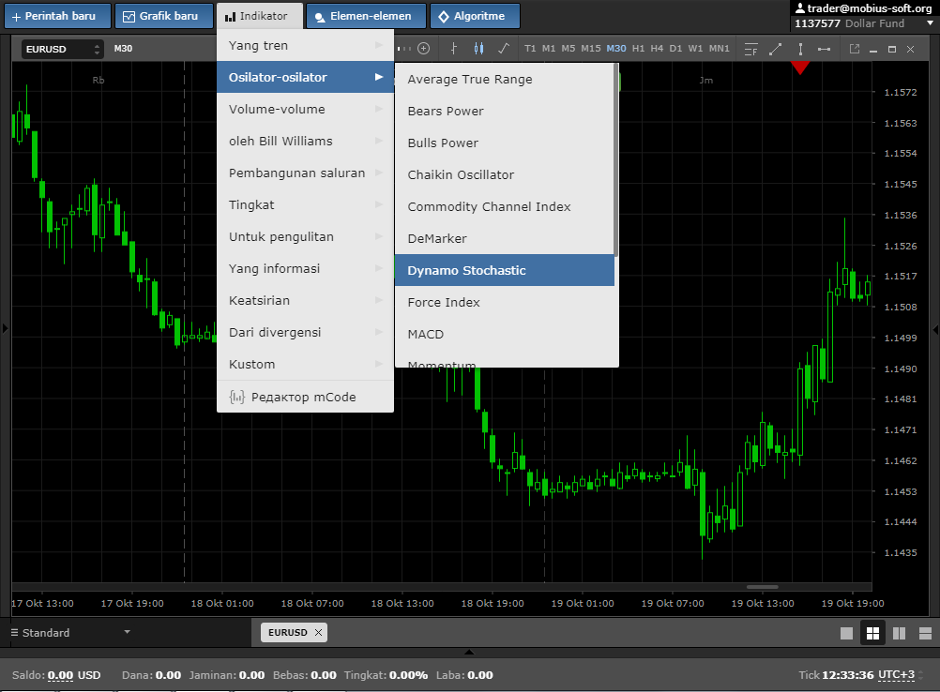The height and width of the screenshot is (692, 940).
Task: Add Force Index indicator
Action: click(504, 302)
